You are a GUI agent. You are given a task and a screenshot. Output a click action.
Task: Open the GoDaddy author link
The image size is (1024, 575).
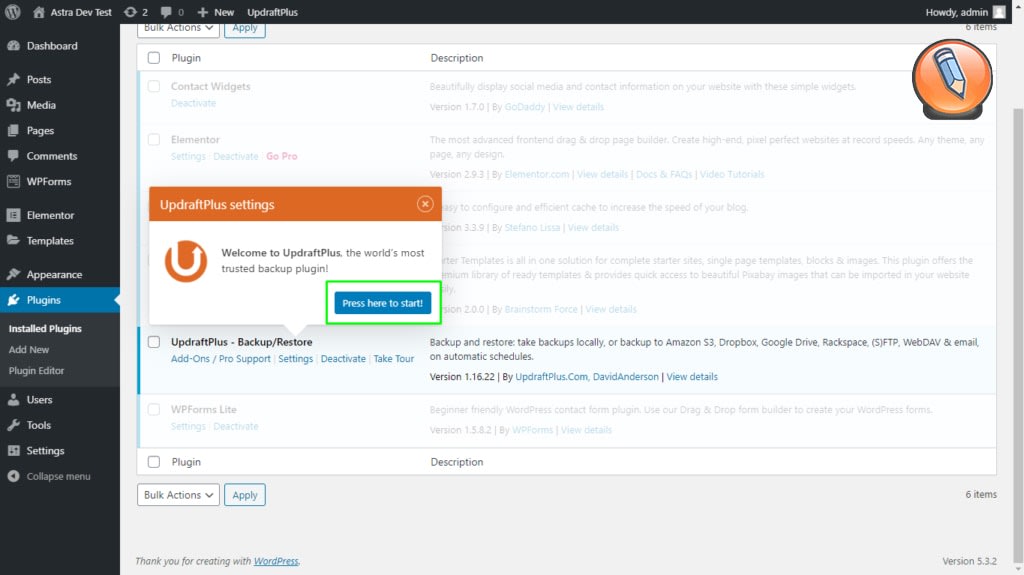click(x=524, y=107)
